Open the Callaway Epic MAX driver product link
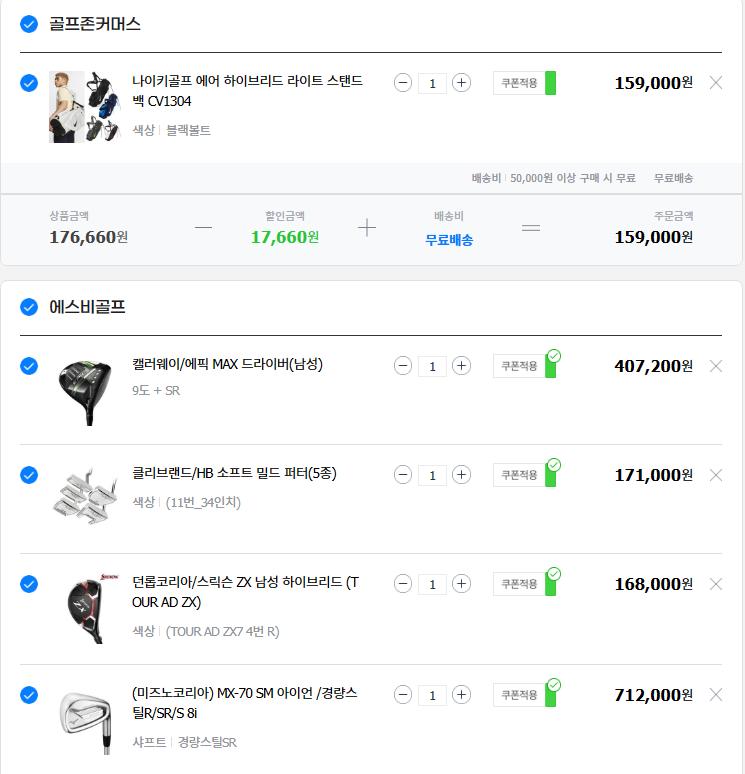The width and height of the screenshot is (745, 774). point(227,364)
